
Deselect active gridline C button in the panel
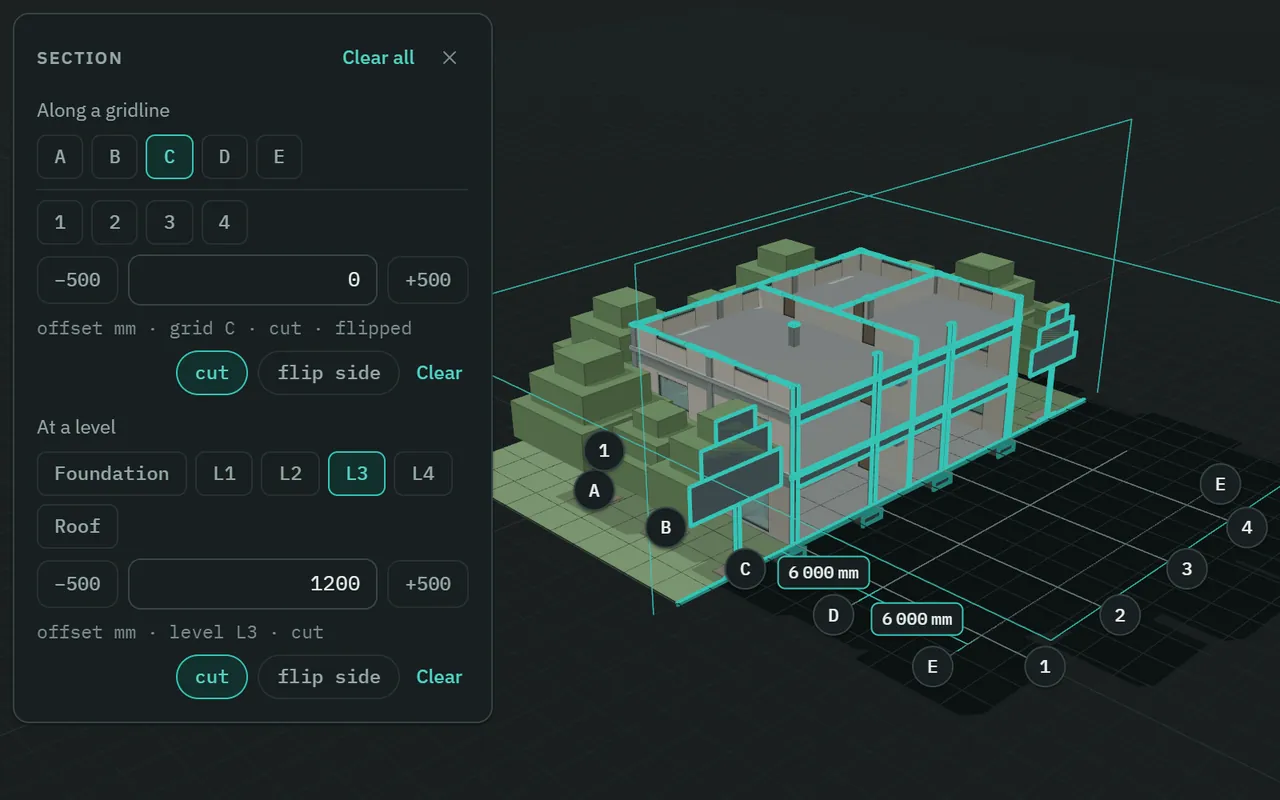point(170,157)
